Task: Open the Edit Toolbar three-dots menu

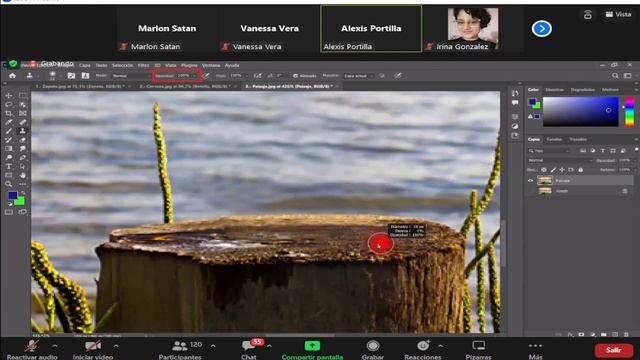Action: 22,184
